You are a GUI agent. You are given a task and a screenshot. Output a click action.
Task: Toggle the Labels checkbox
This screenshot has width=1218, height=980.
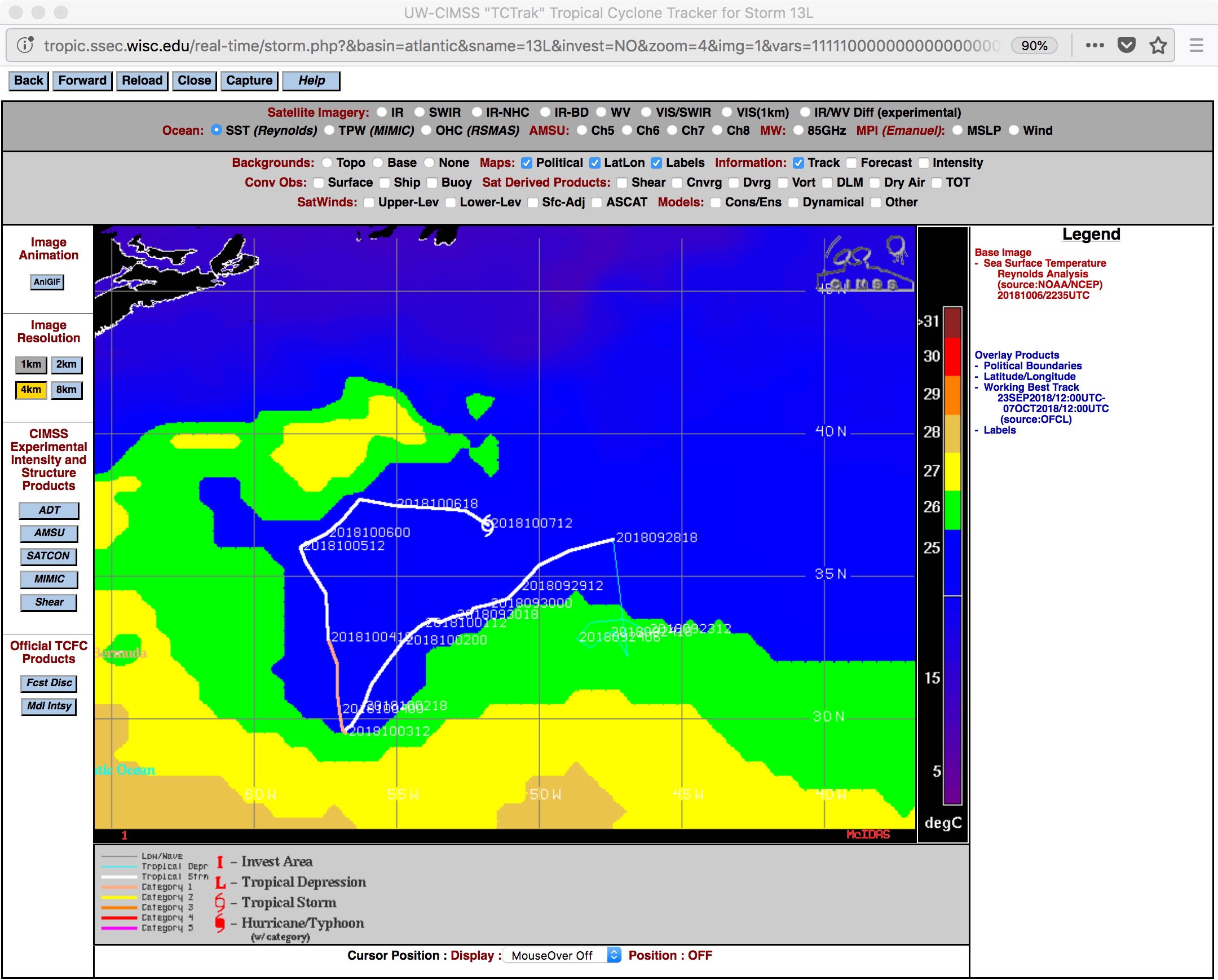[656, 162]
